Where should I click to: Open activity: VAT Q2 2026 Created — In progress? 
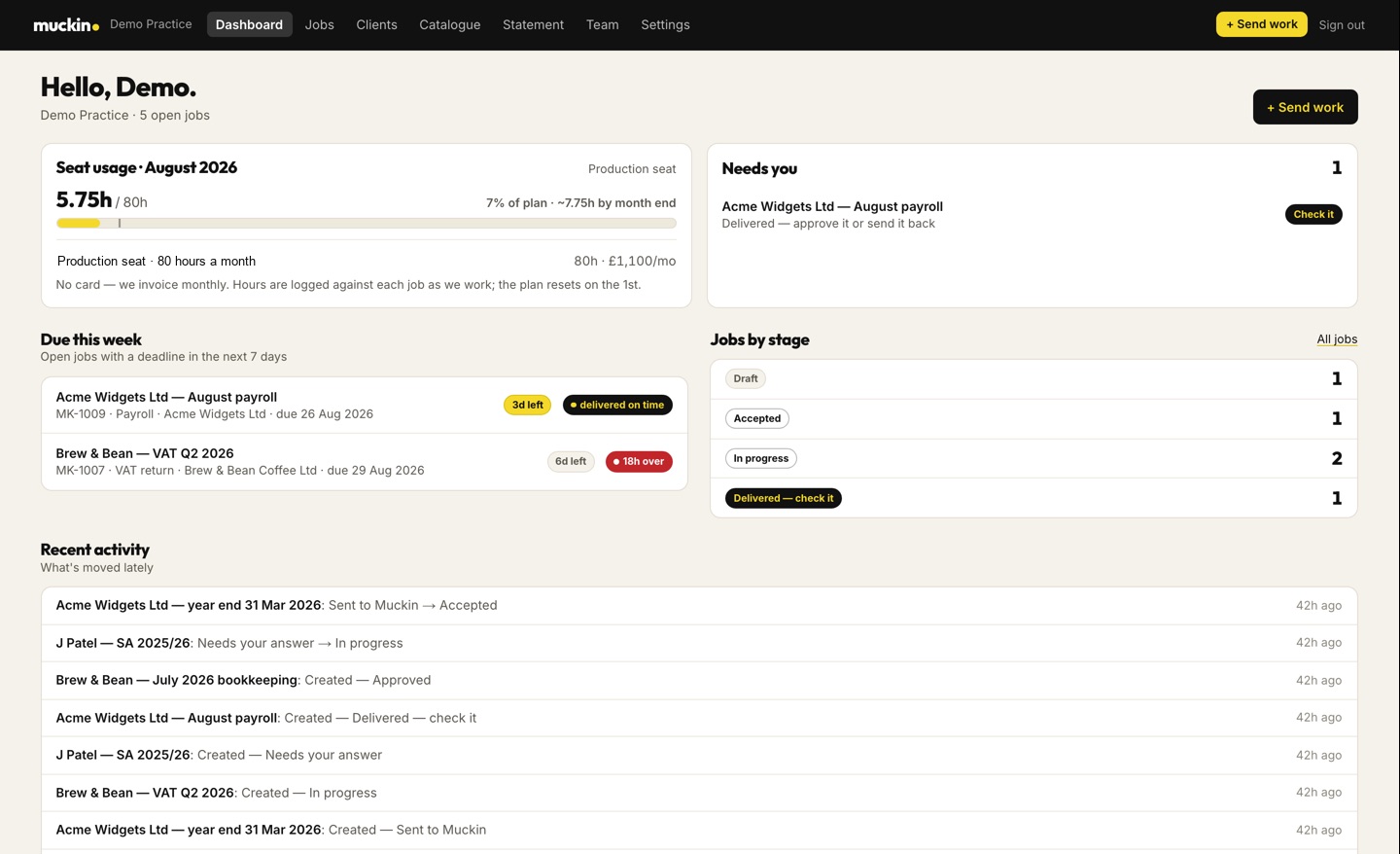coord(699,793)
